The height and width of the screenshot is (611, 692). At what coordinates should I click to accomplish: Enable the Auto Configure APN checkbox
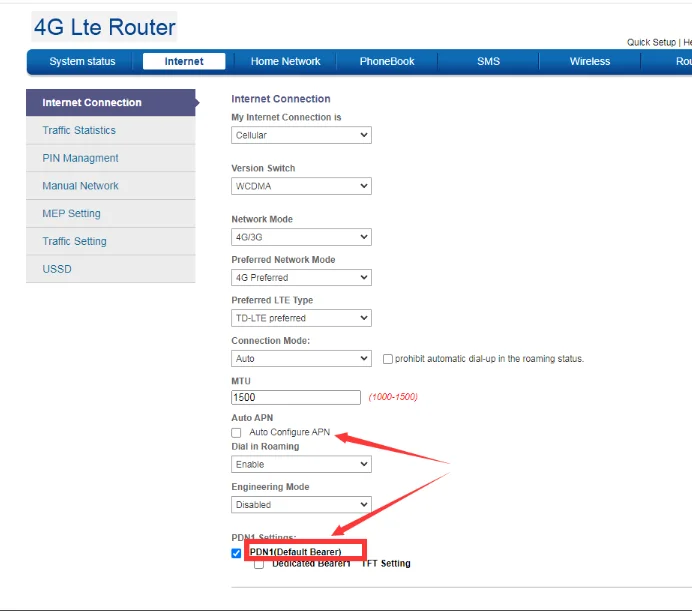237,432
